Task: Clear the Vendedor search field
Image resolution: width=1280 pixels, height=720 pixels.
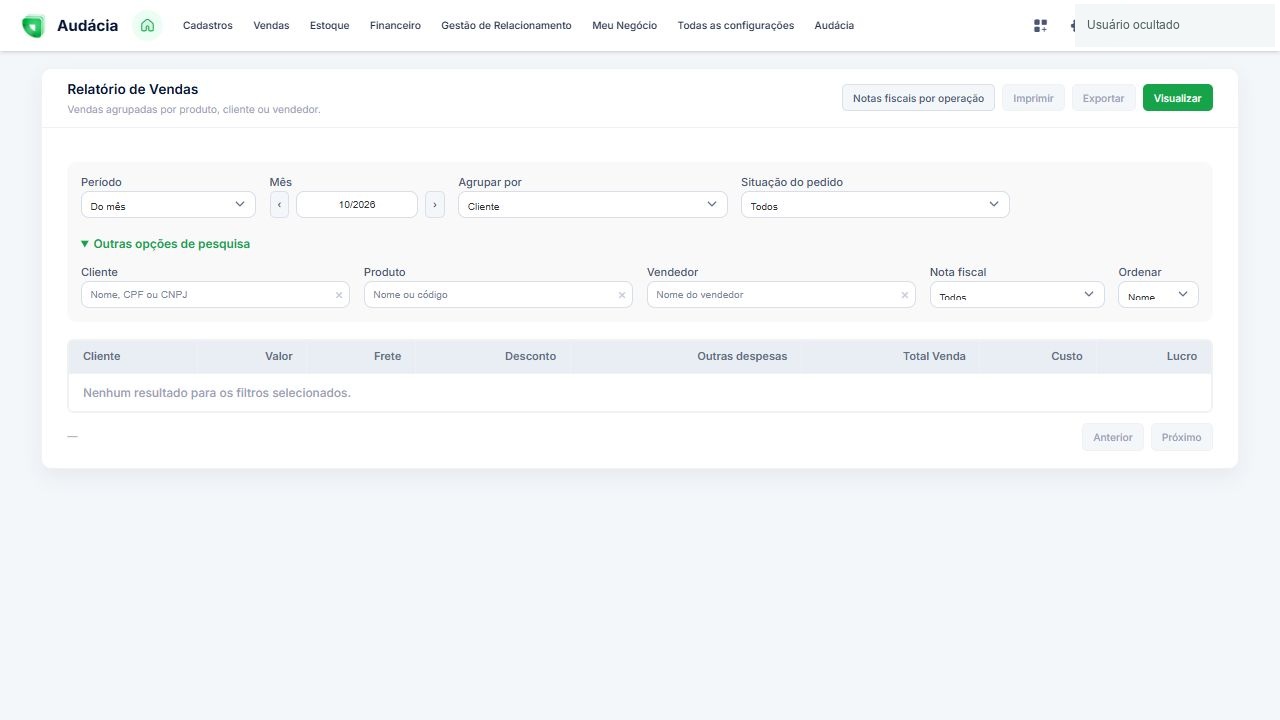Action: (905, 295)
